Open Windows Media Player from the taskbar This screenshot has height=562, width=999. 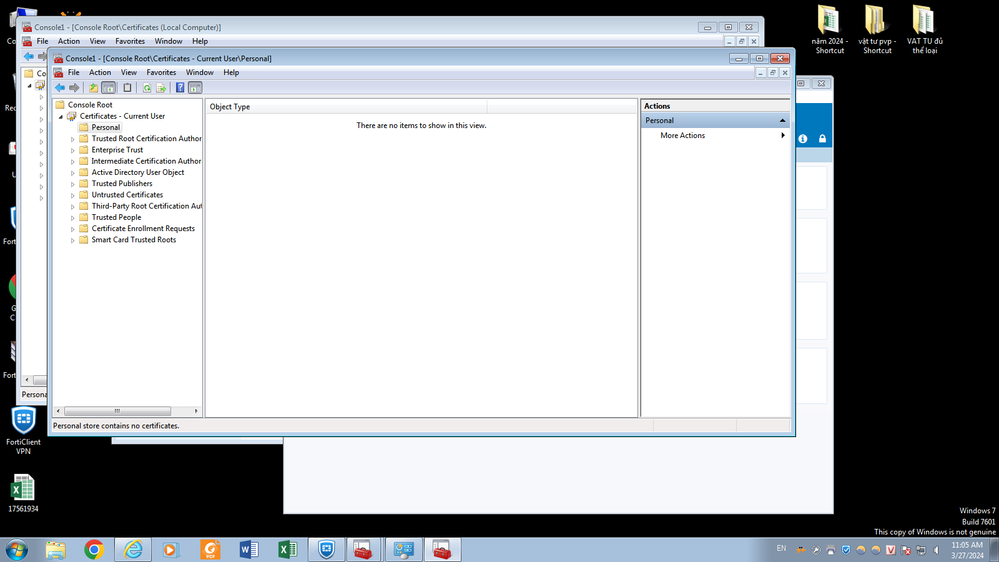click(170, 549)
